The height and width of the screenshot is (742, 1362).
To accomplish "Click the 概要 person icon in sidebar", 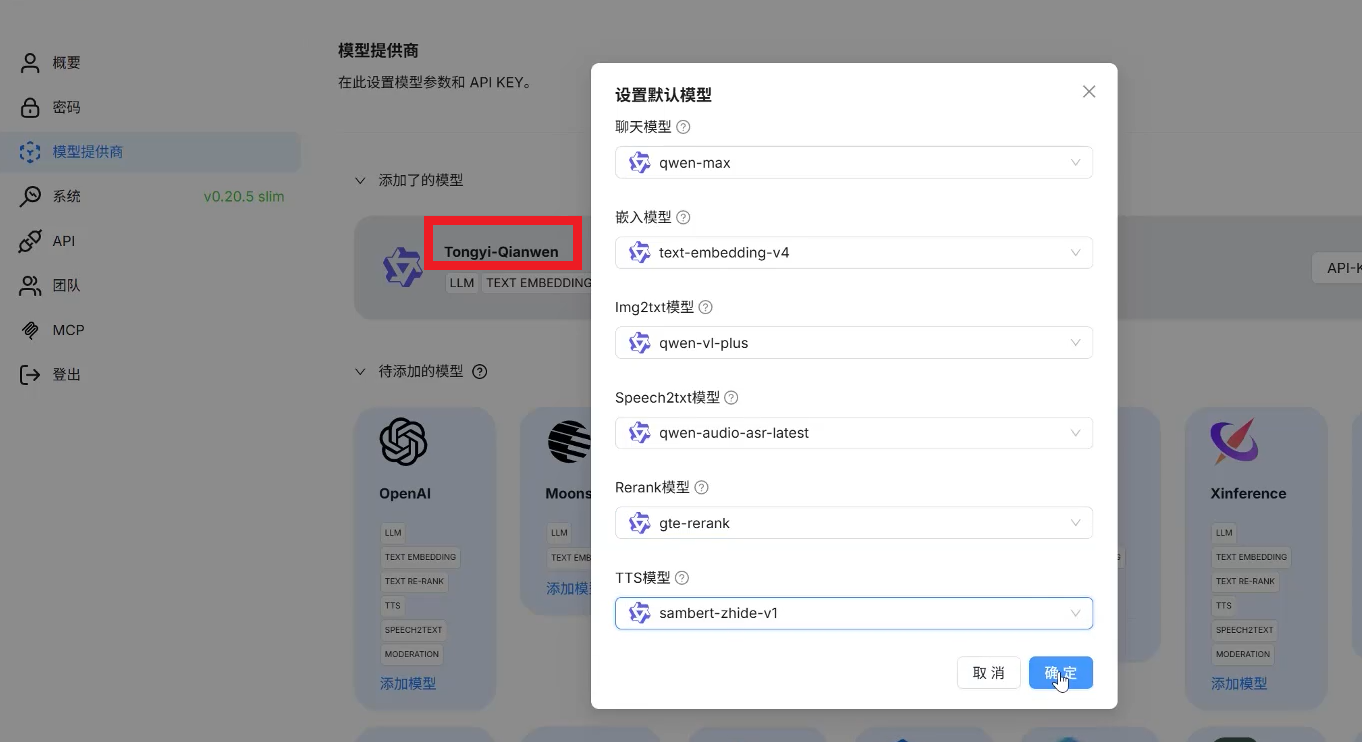I will [31, 63].
